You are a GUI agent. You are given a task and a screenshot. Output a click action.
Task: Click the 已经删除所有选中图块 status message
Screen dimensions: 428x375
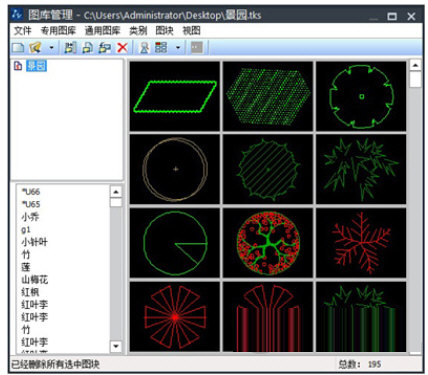[x=55, y=364]
